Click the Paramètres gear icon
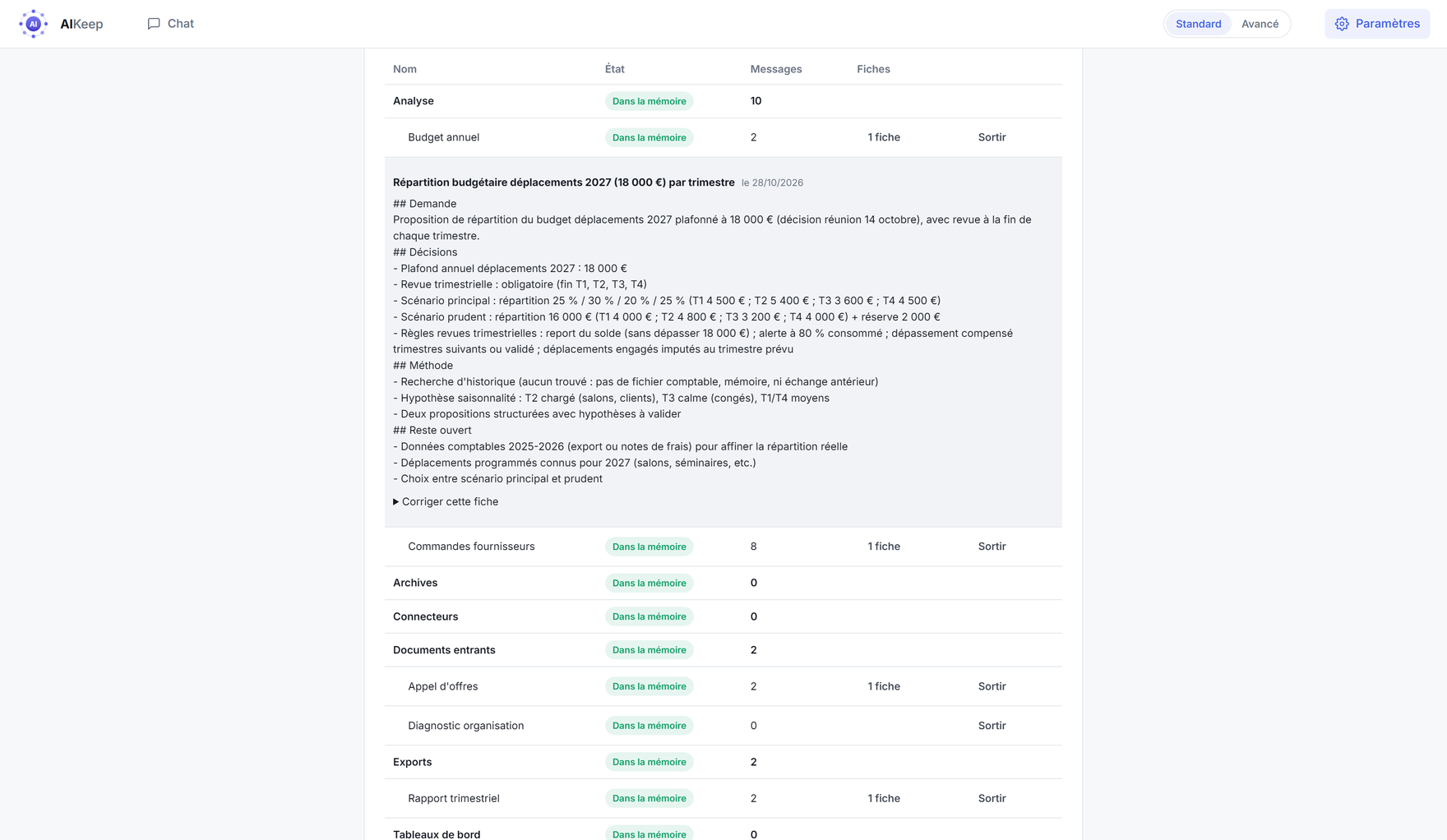1447x840 pixels. [1342, 24]
